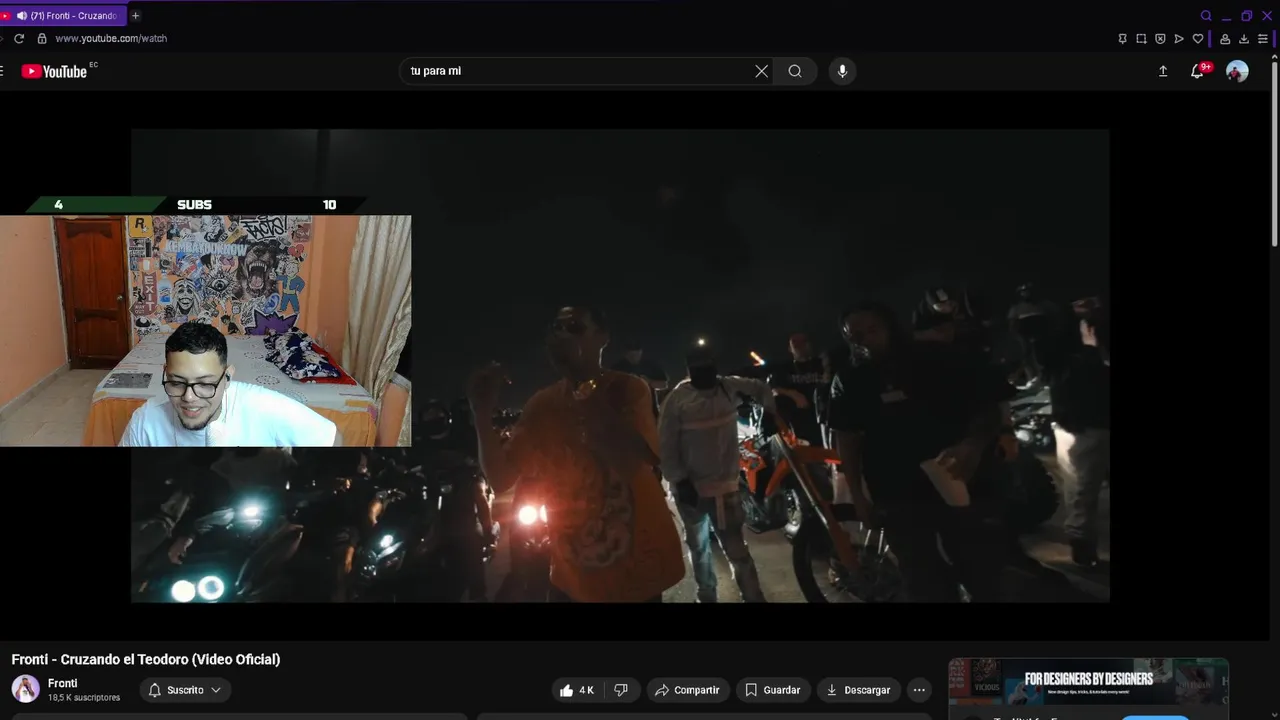Image resolution: width=1280 pixels, height=720 pixels.
Task: Dislike the video with thumbs down
Action: (620, 690)
